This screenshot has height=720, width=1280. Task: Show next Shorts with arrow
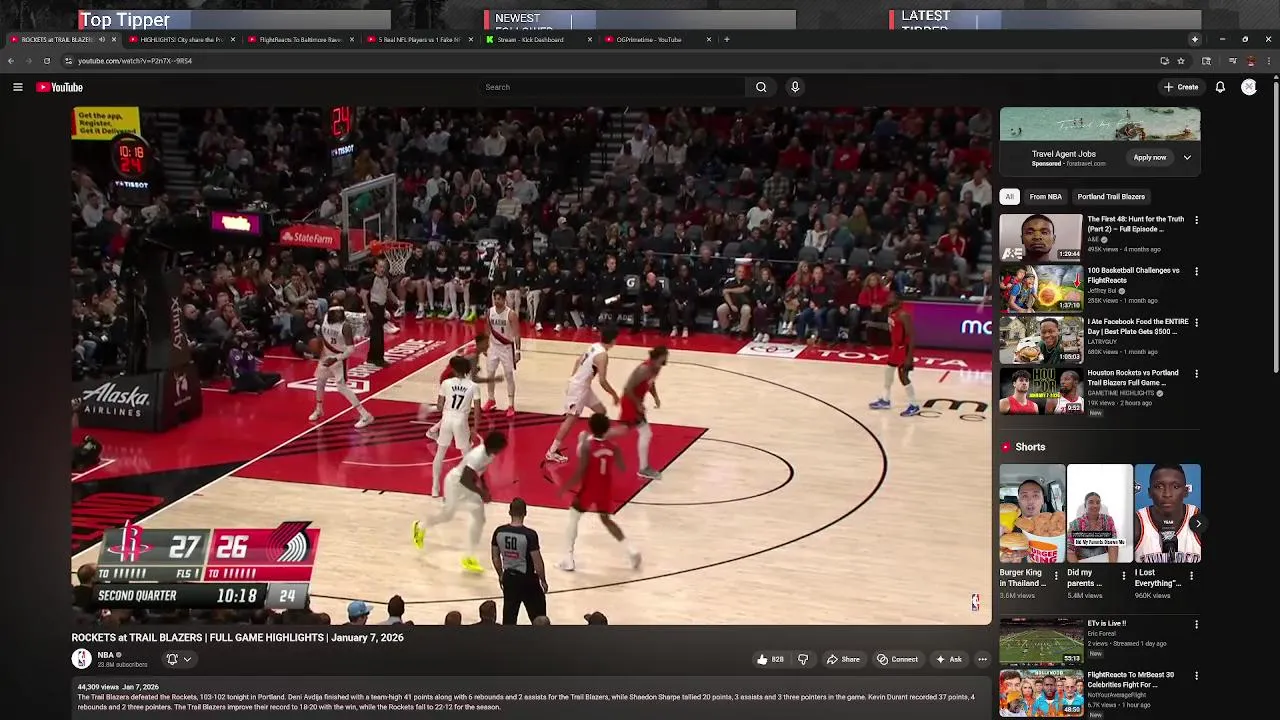(x=1197, y=523)
